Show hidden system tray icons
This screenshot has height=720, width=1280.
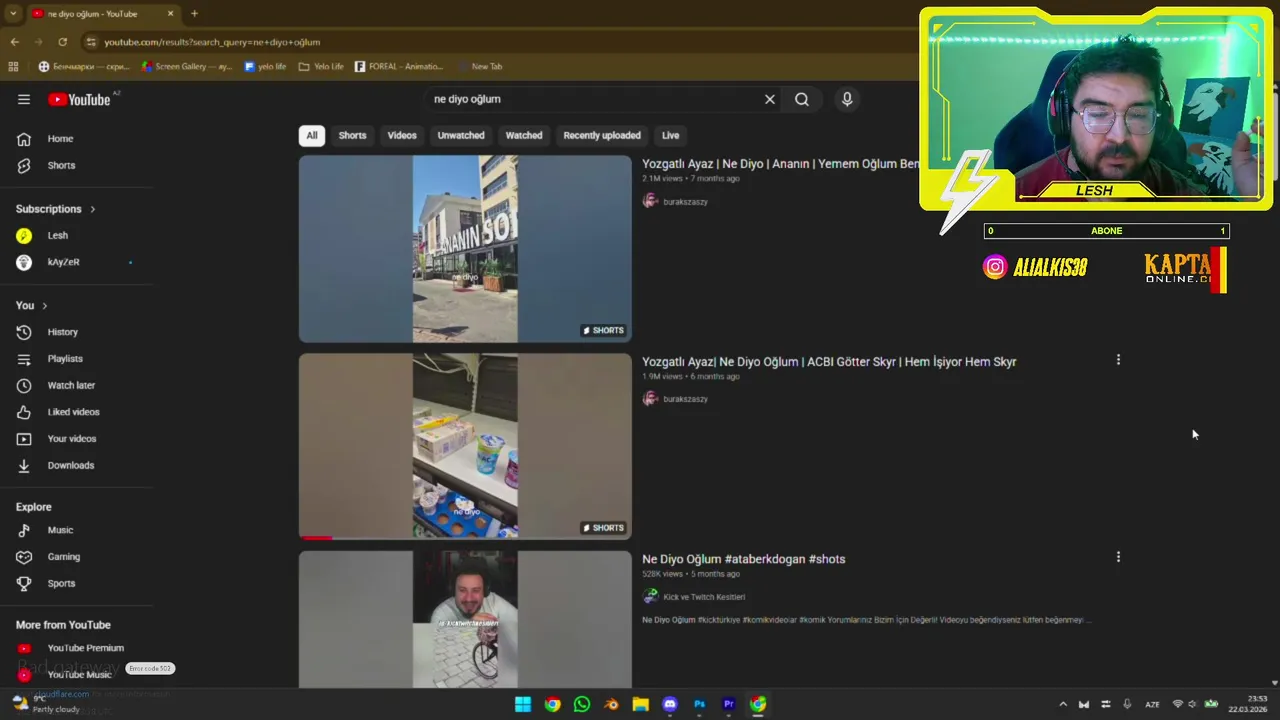click(x=1062, y=704)
